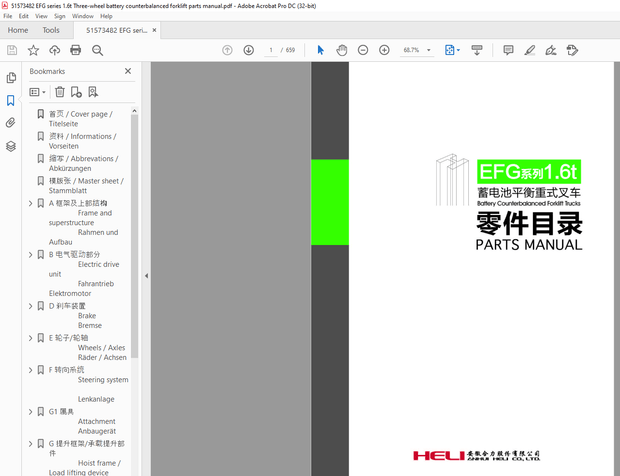Open the zoom level dropdown arrow

pyautogui.click(x=429, y=50)
